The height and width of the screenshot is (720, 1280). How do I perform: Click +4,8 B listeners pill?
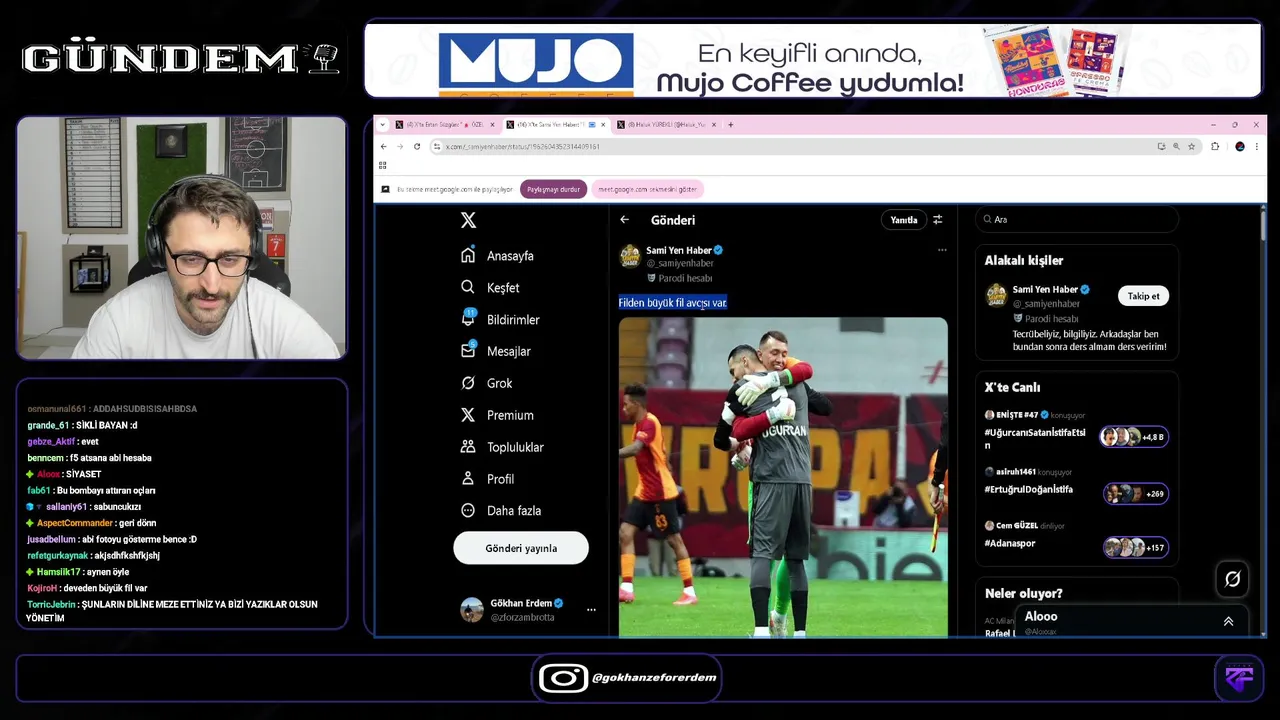click(x=1134, y=437)
